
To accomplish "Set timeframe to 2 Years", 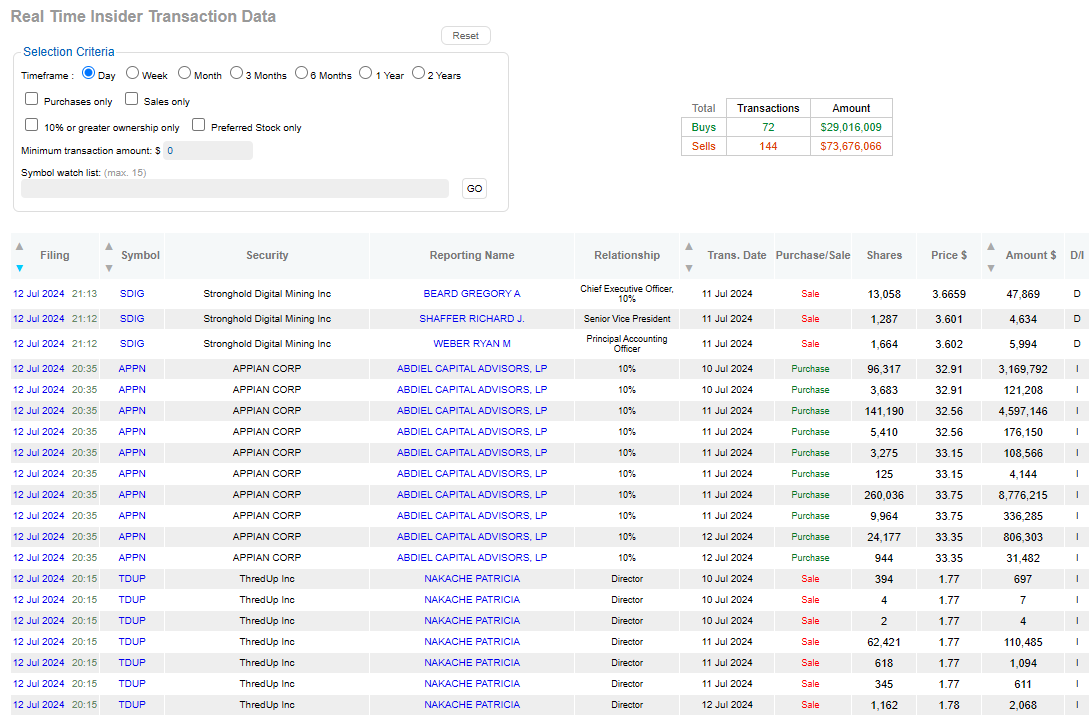I will 418,73.
